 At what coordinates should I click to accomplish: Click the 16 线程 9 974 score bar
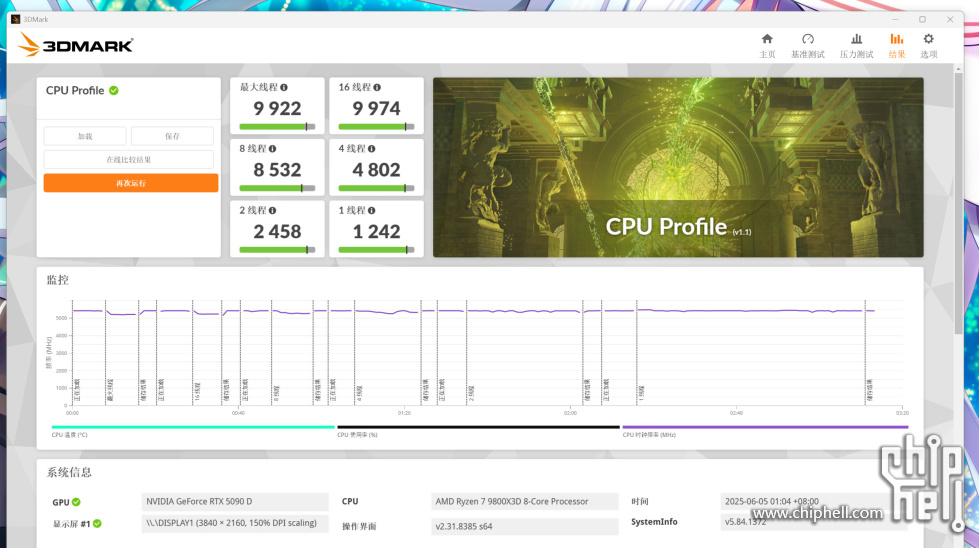pyautogui.click(x=376, y=127)
